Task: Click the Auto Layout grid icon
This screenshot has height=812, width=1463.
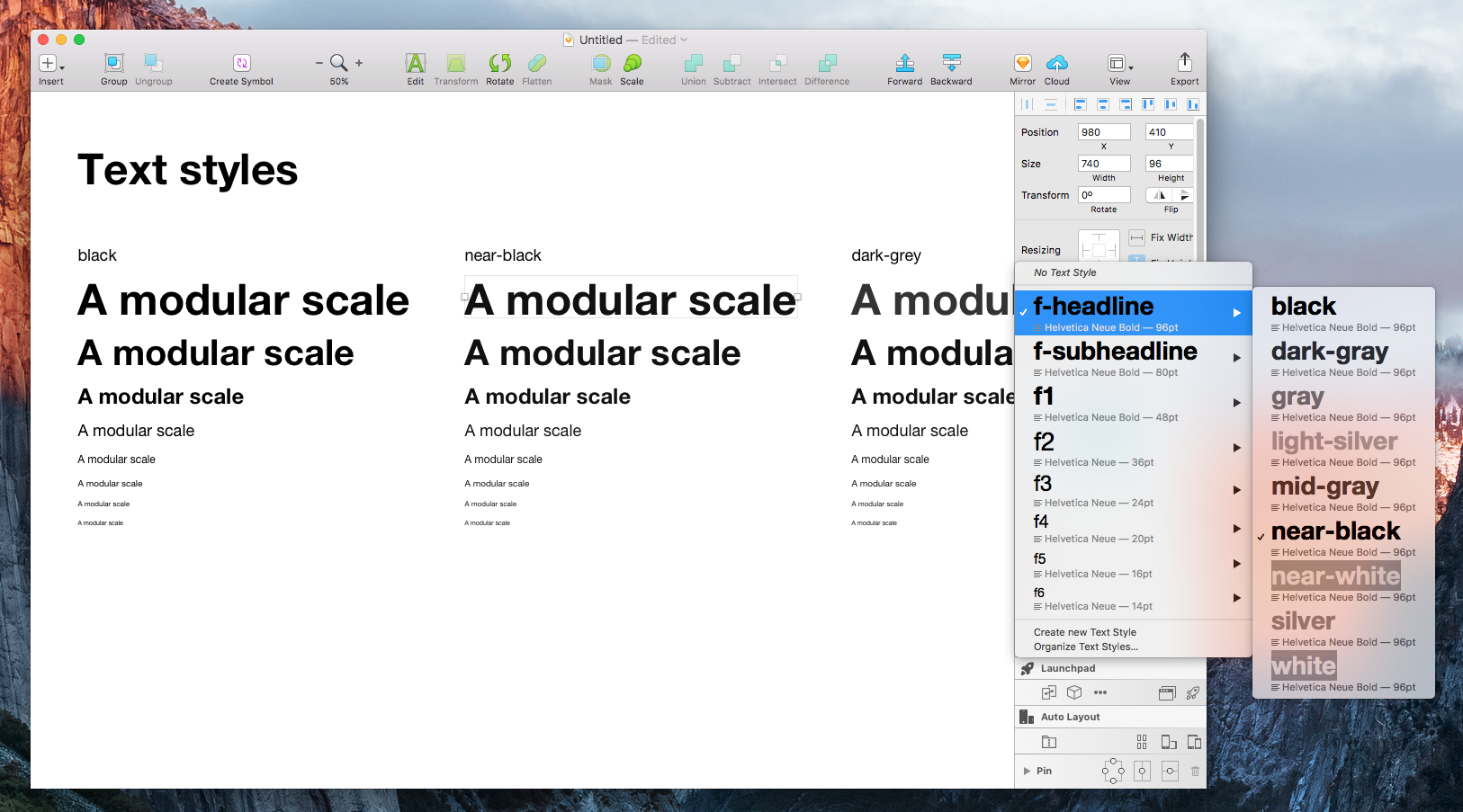Action: 1142,742
